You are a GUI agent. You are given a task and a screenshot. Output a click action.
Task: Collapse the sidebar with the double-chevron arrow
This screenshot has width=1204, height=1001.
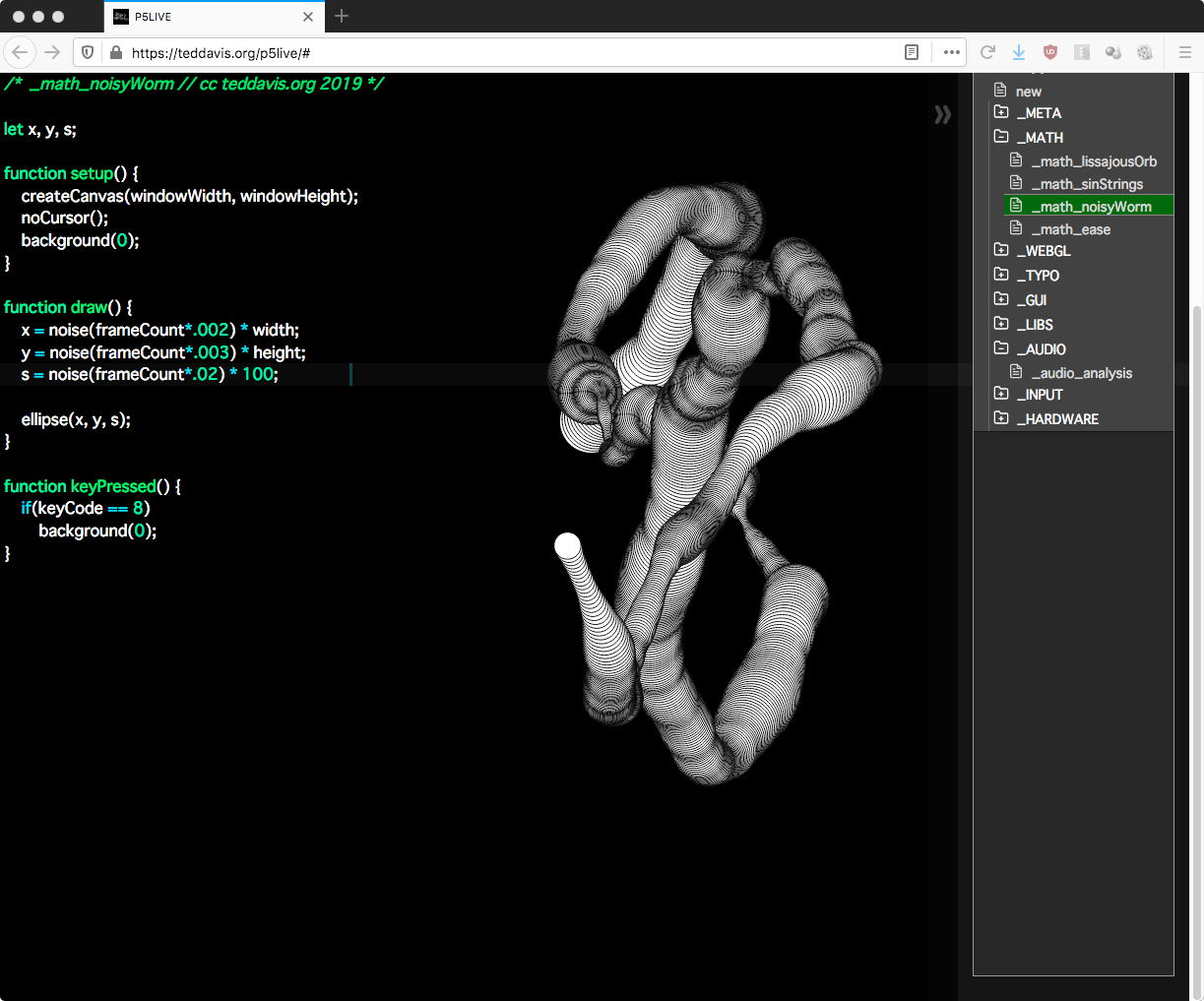point(942,115)
